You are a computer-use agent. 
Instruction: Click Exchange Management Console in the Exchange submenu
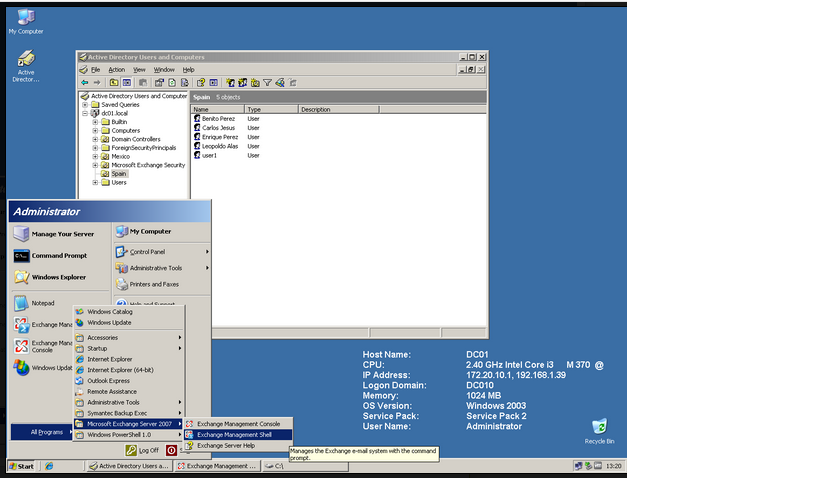[238, 424]
